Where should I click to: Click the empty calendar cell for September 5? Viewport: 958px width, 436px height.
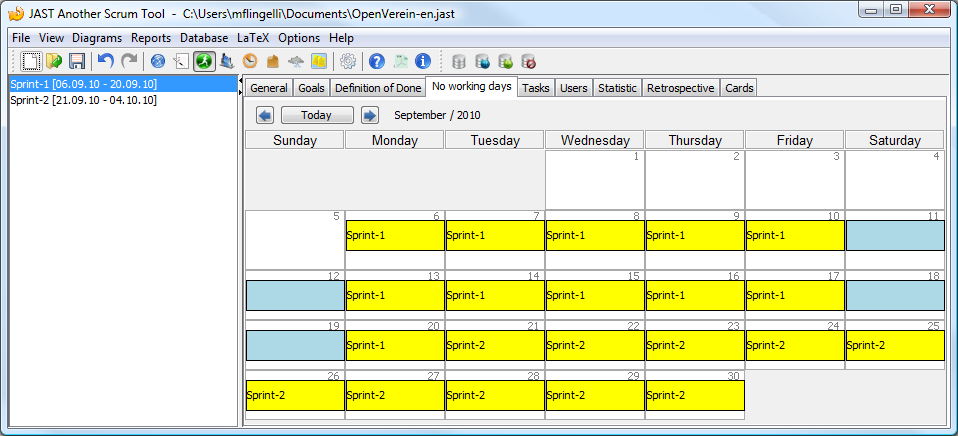tap(295, 240)
